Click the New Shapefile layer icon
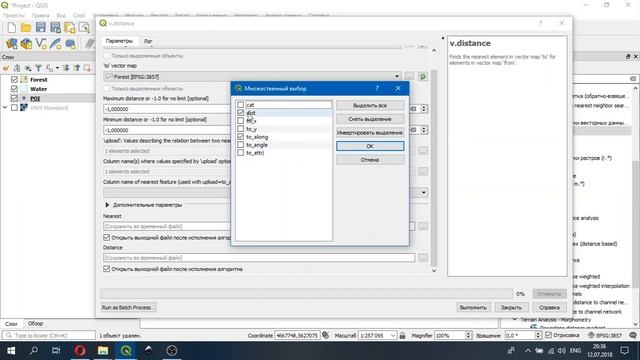Screen dimensions: 640x360 pos(41,43)
